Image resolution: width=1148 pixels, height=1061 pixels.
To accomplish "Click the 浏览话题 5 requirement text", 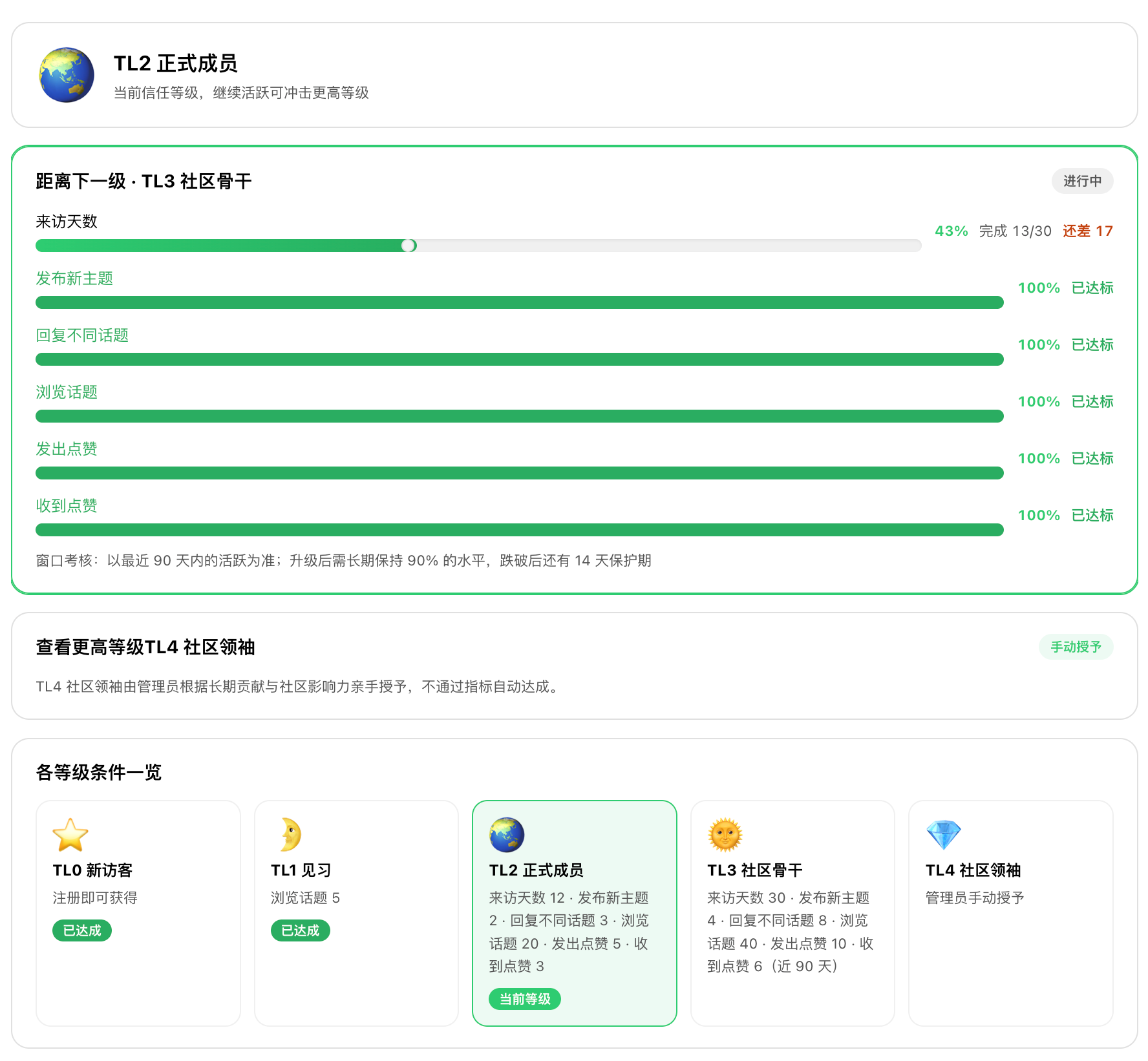I will click(x=305, y=898).
